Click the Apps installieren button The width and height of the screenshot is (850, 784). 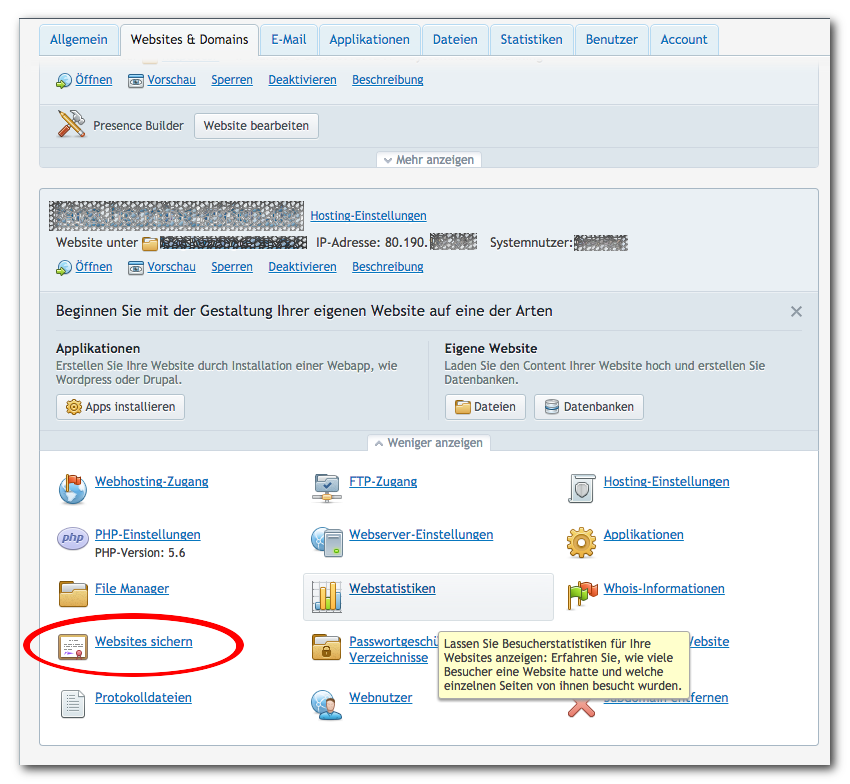coord(120,407)
